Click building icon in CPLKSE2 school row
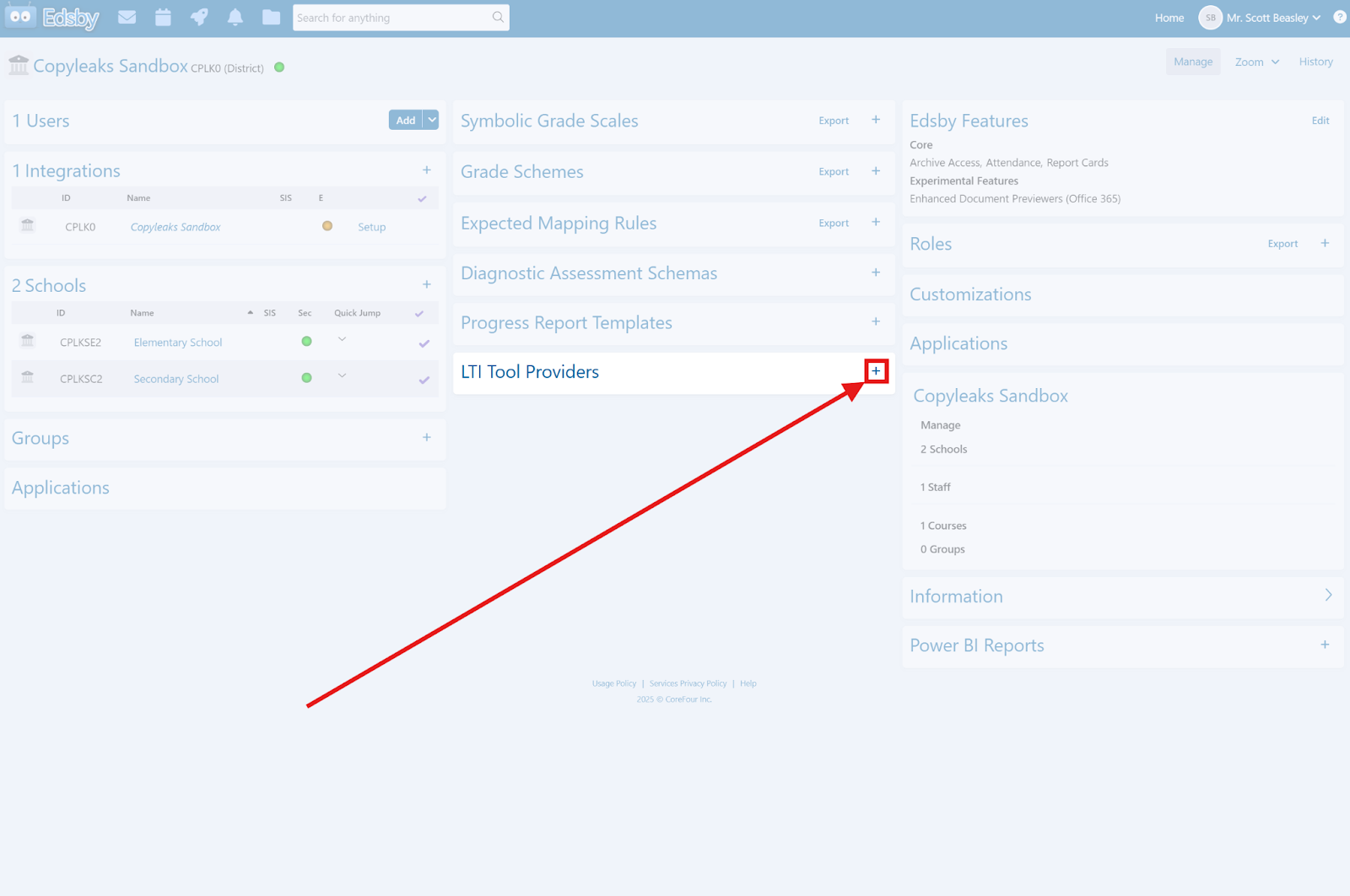 (28, 341)
